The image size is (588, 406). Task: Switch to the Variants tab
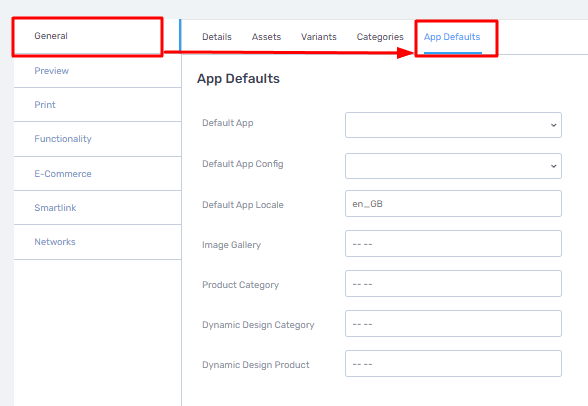319,37
